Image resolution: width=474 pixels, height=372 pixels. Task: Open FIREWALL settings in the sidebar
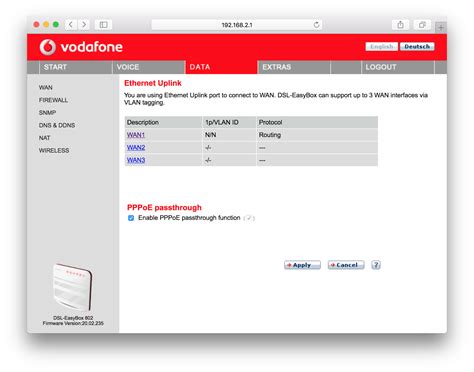click(53, 100)
